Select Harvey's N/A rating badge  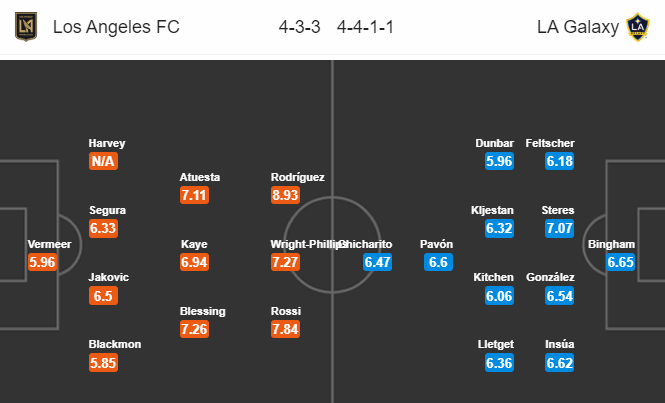(x=103, y=161)
